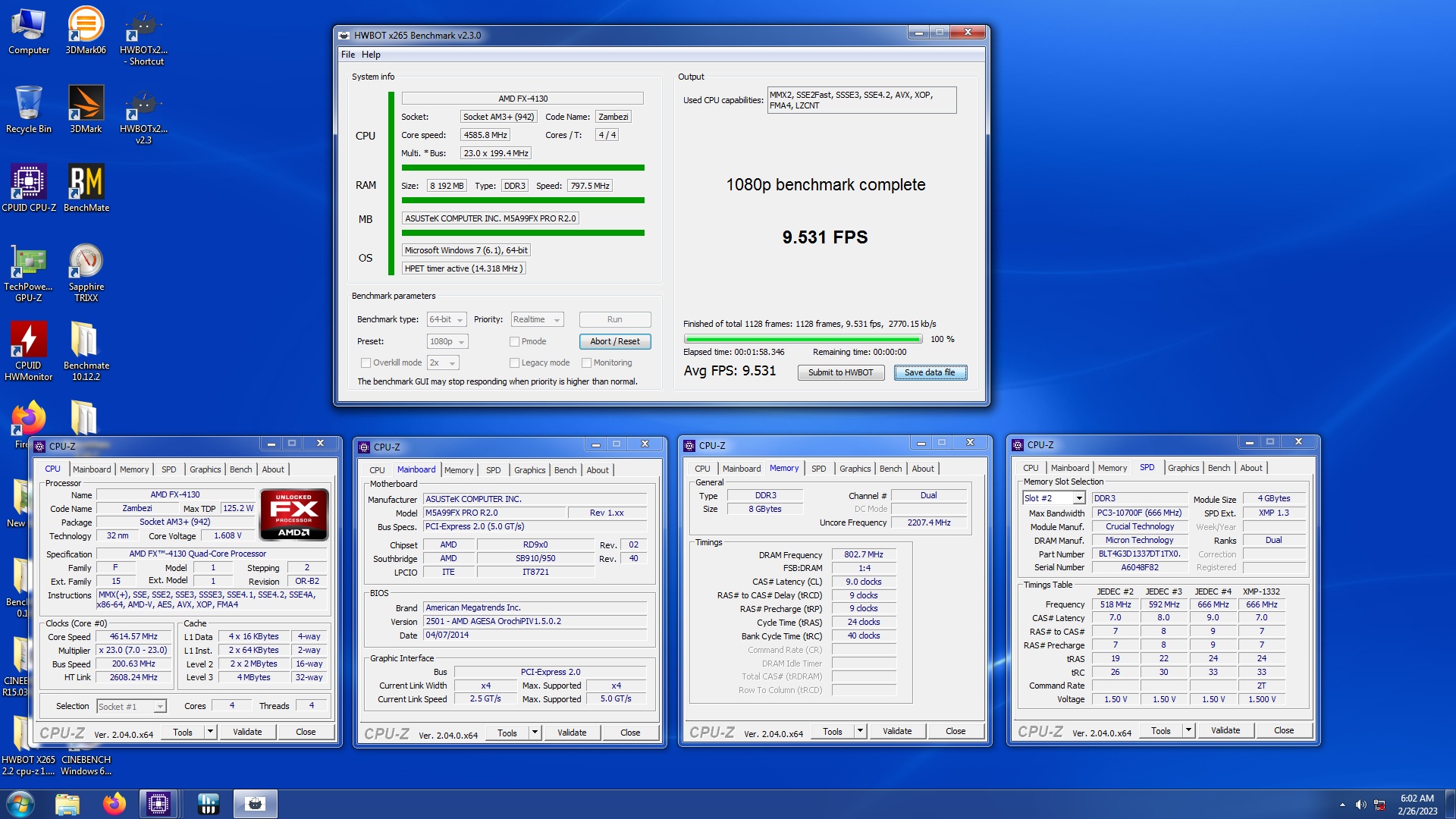1456x819 pixels.
Task: Switch to HWBOT x265 taskbar button
Action: [256, 804]
